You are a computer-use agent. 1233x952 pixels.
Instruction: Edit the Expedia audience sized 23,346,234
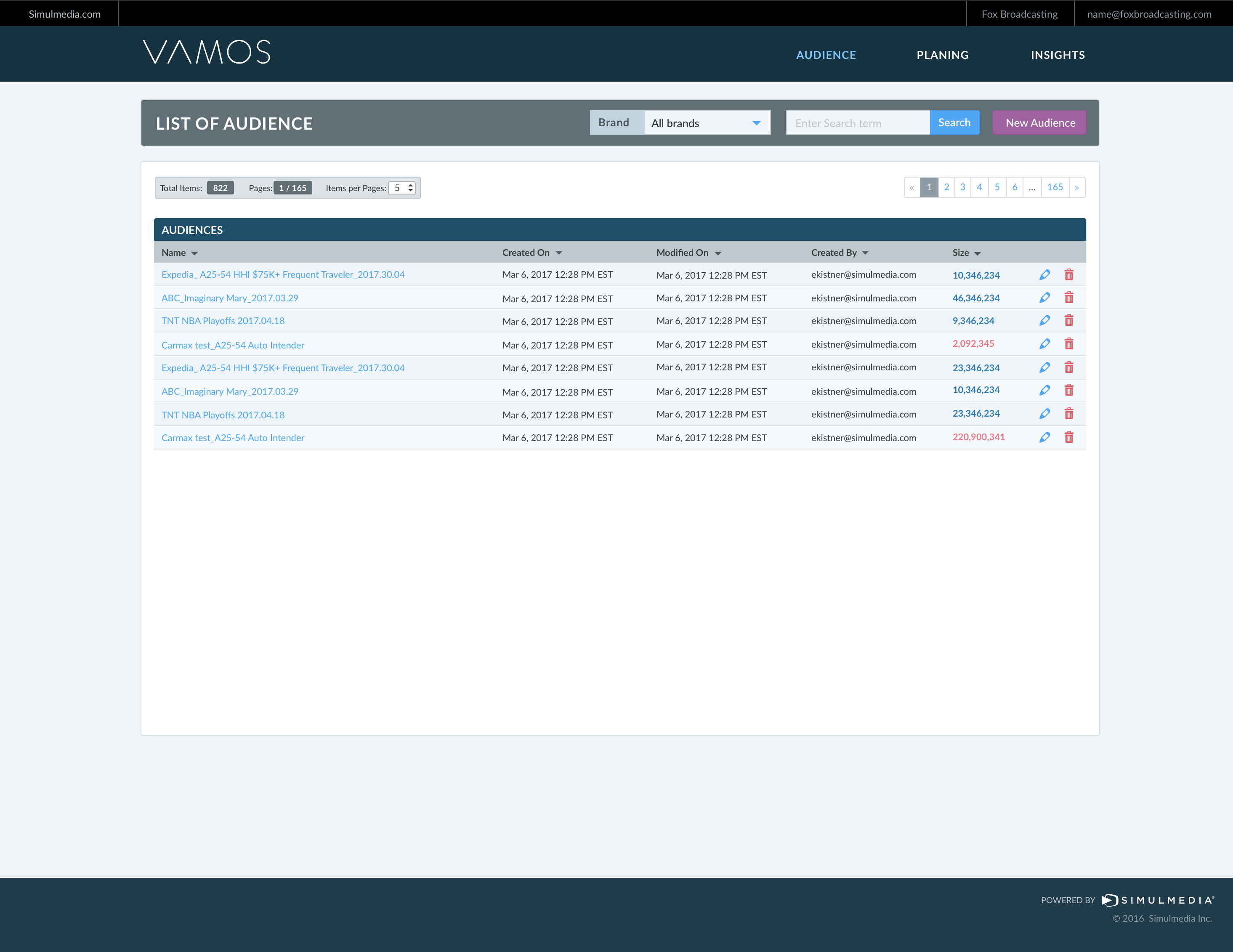1044,367
